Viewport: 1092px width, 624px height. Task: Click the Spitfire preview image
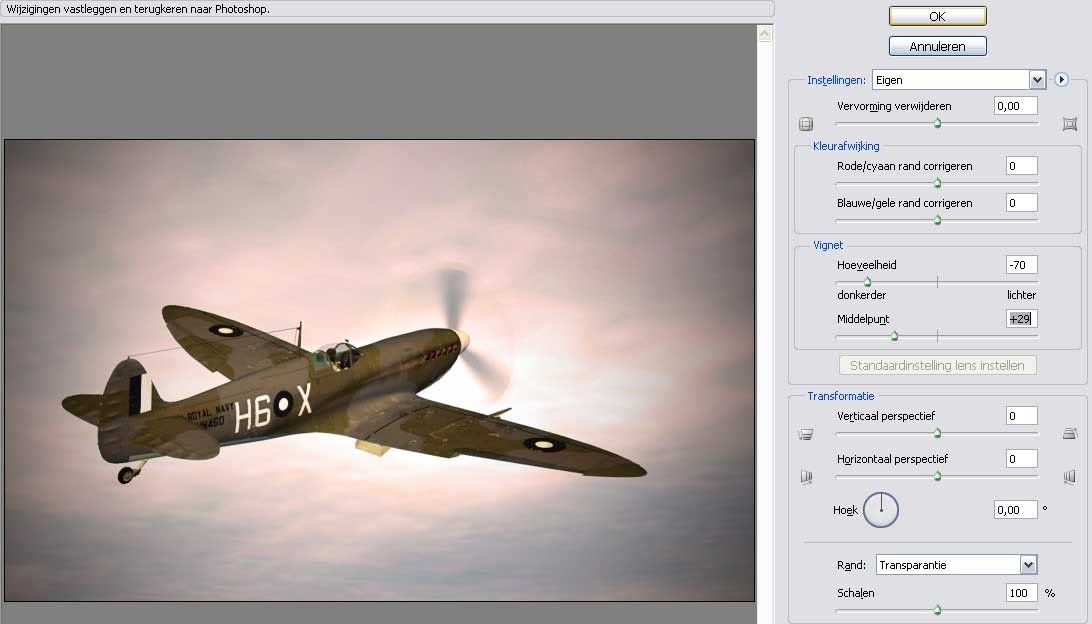380,370
